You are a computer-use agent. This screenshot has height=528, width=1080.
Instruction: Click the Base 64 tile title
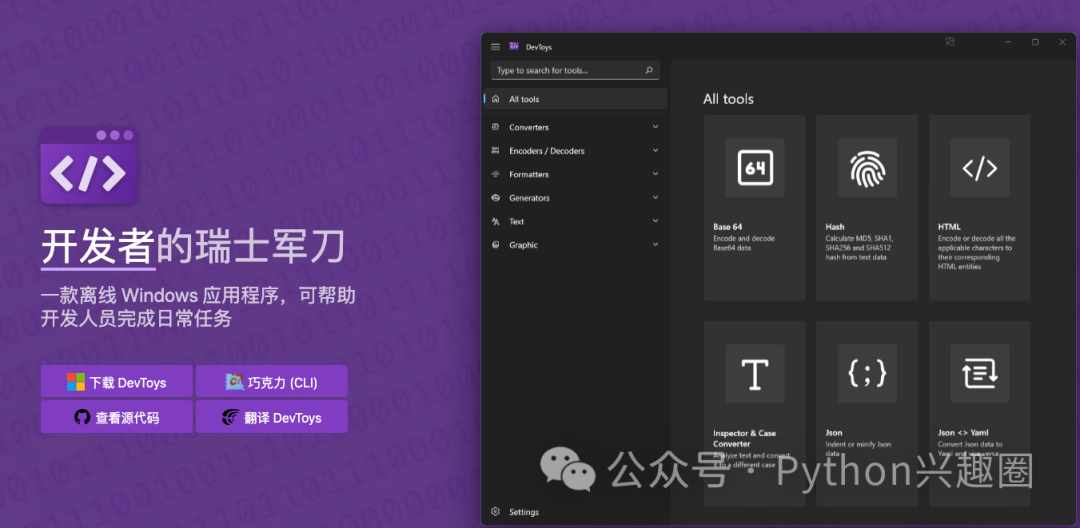pyautogui.click(x=727, y=226)
